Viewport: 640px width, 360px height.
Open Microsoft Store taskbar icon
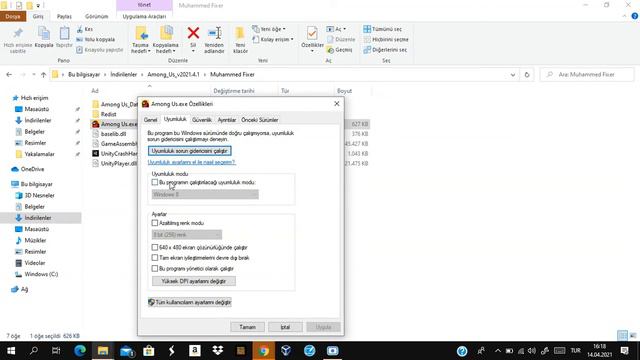click(x=149, y=351)
